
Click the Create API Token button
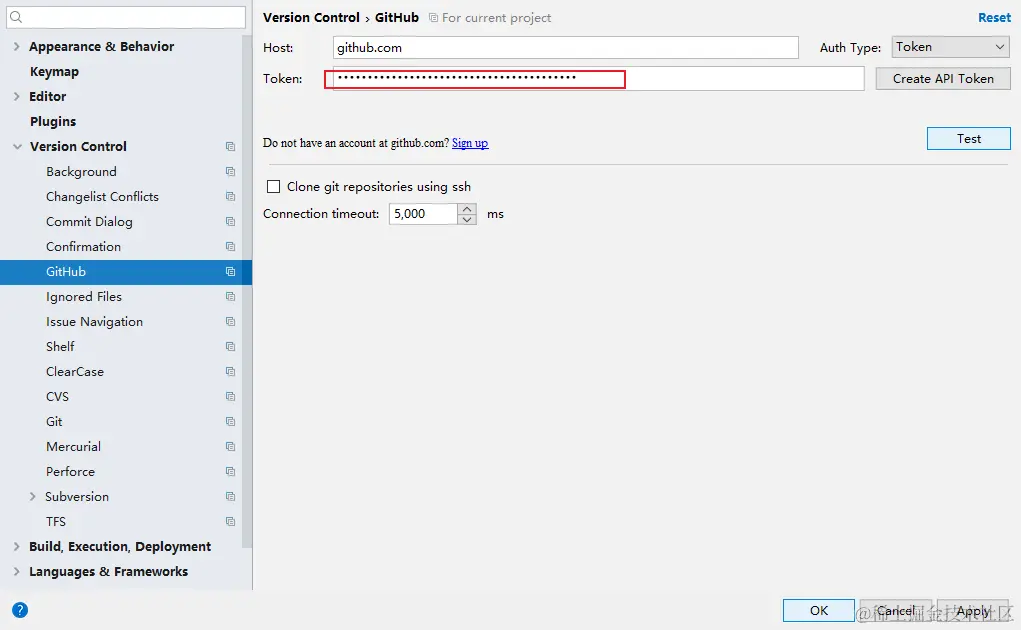[x=943, y=79]
